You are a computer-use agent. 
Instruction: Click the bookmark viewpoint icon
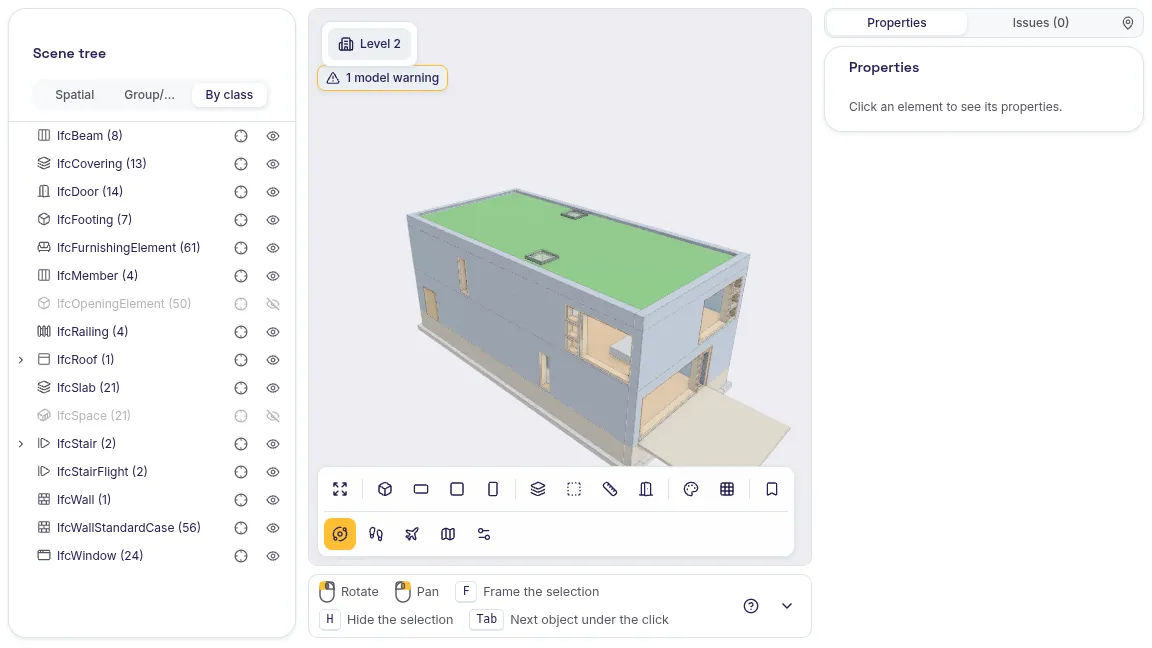[x=771, y=489]
